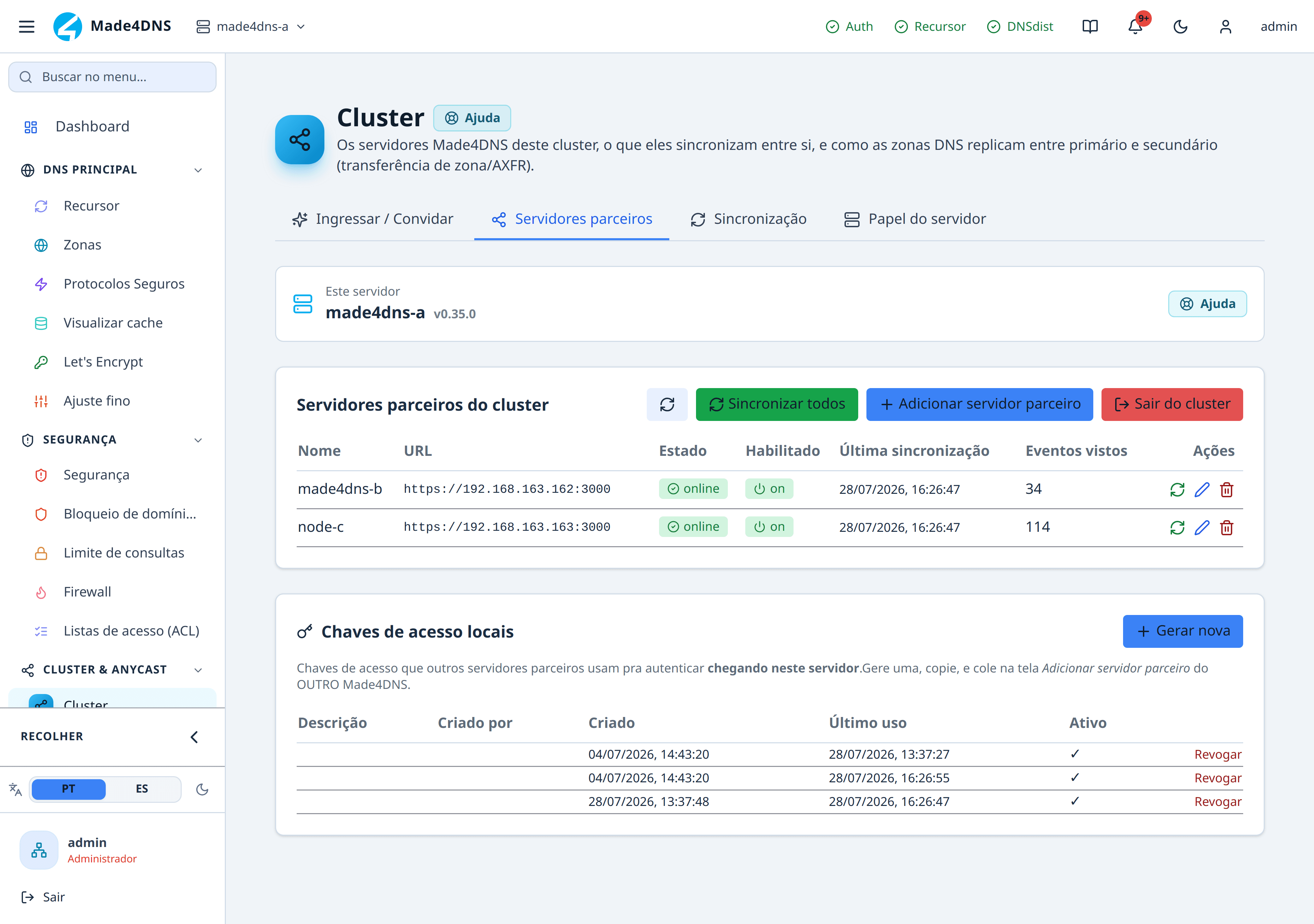1314x924 pixels.
Task: Collapse the DNS PRINCIPAL section
Action: [x=112, y=170]
